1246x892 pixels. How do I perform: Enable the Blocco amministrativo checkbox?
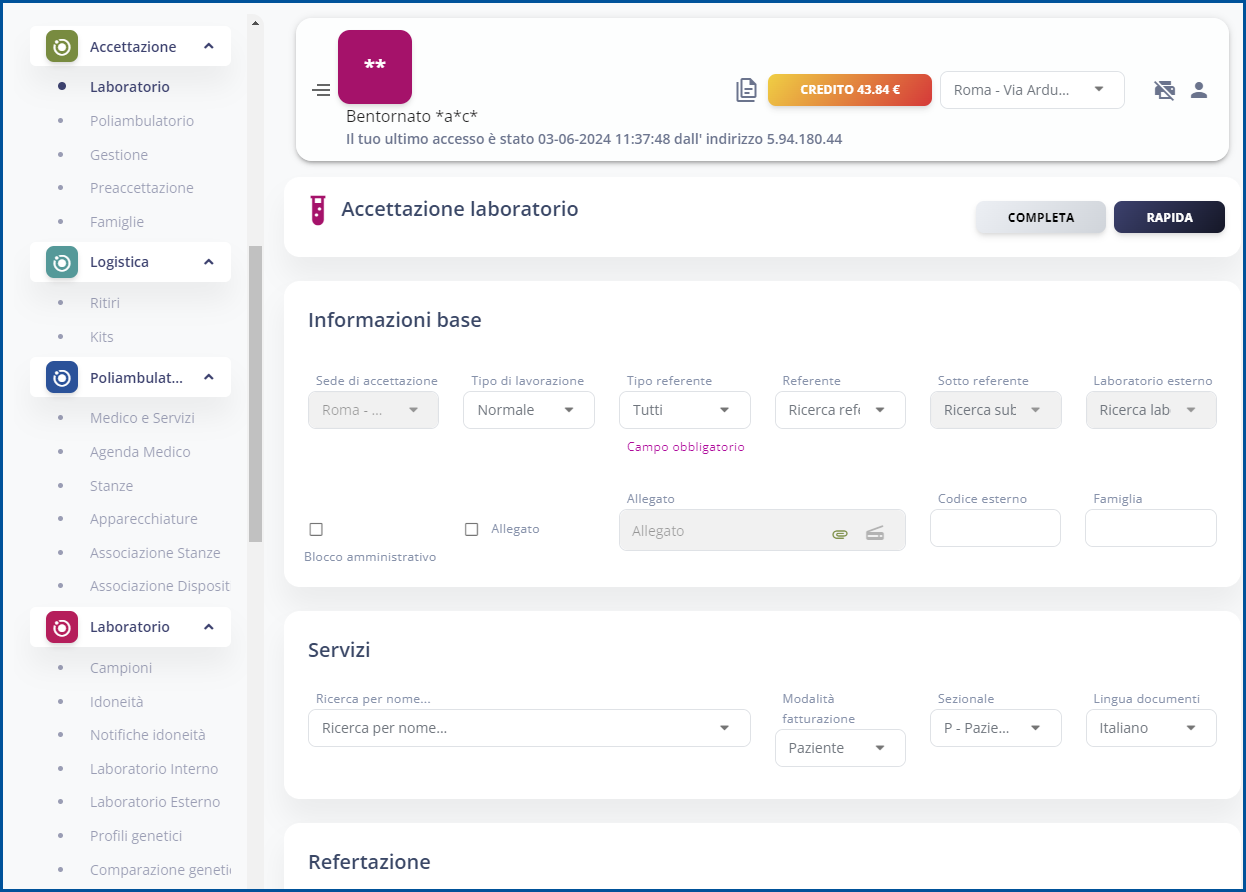point(316,529)
